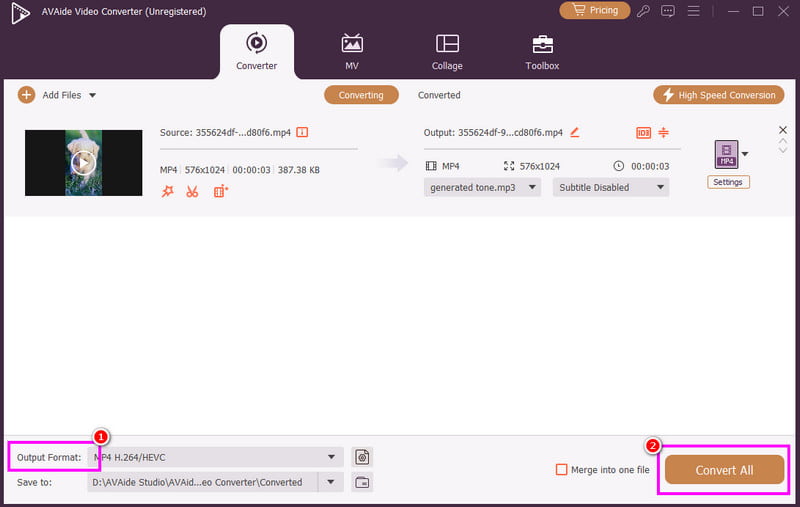Image resolution: width=800 pixels, height=507 pixels.
Task: Expand the MP4 format icon arrow
Action: point(745,154)
